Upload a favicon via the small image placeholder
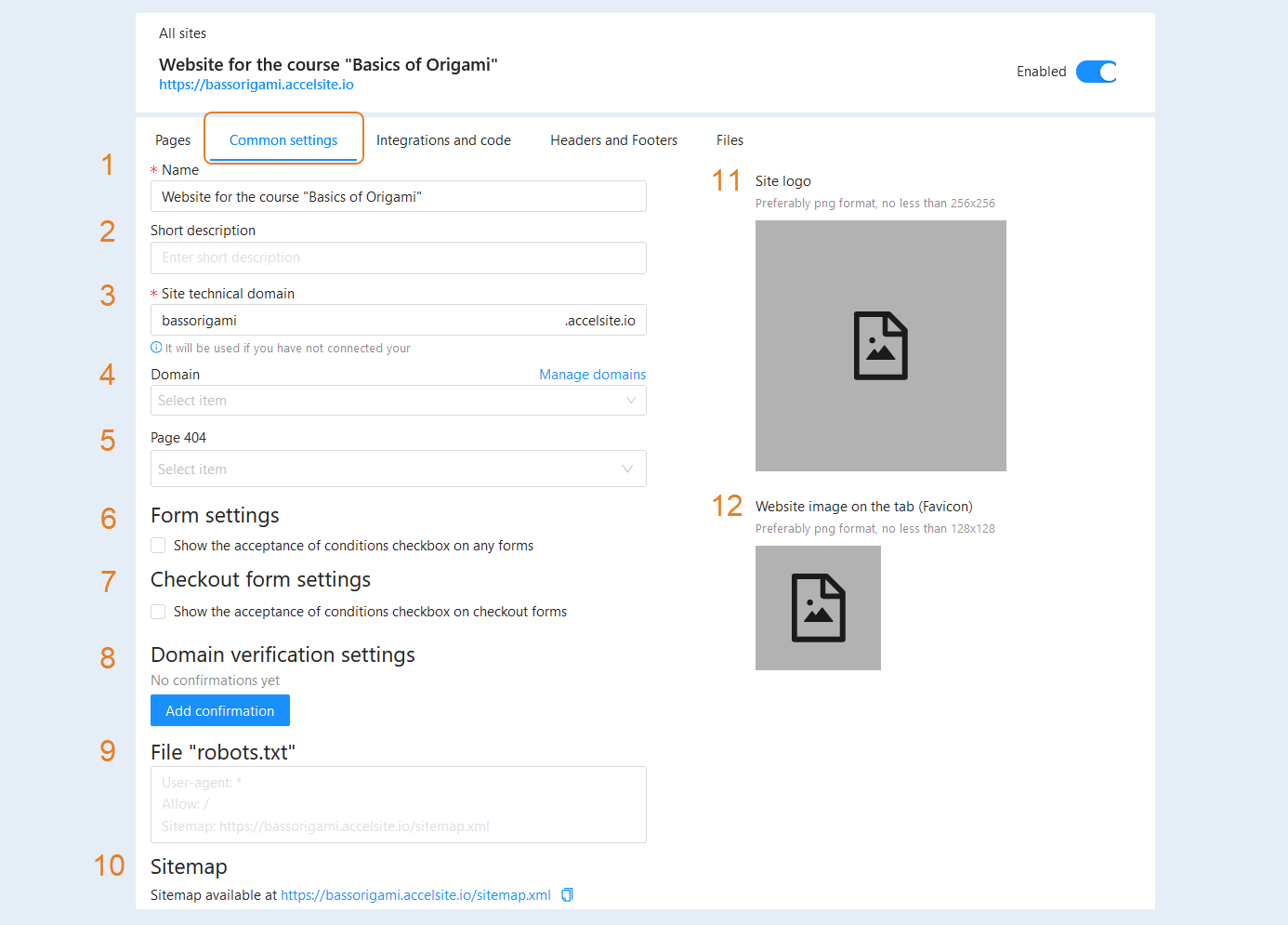 coord(818,608)
